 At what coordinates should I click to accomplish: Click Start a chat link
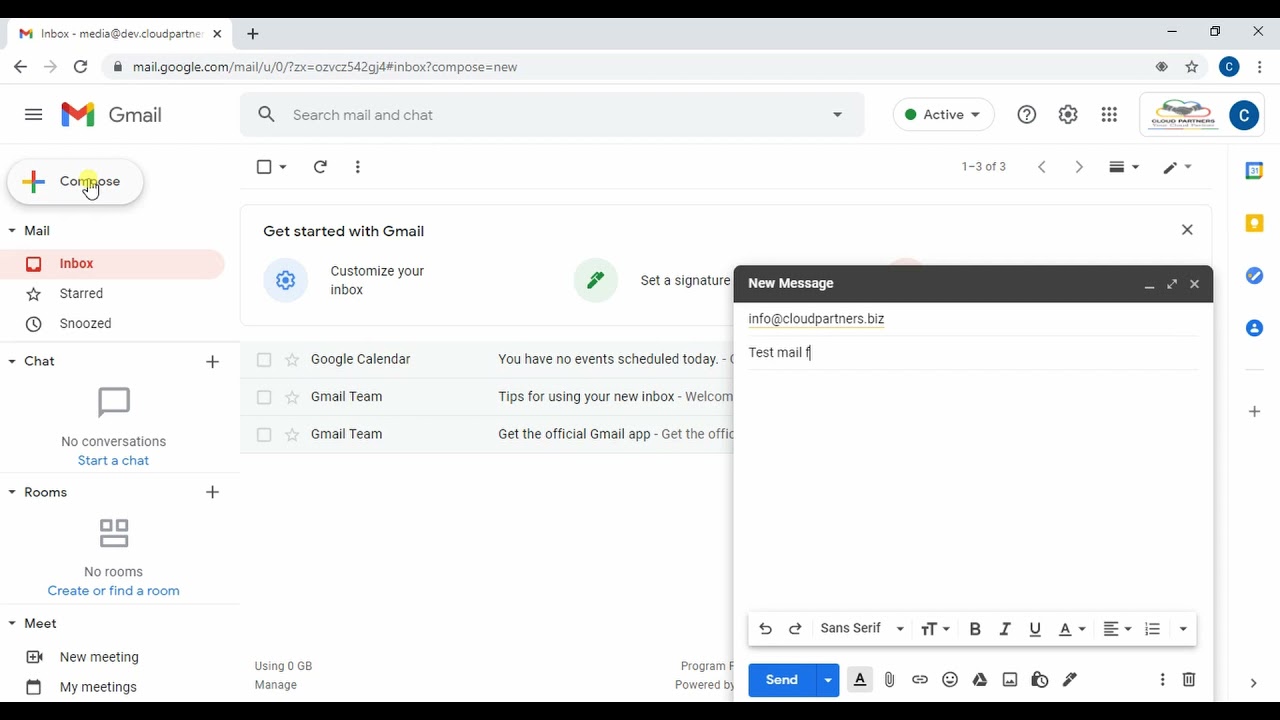coord(113,461)
